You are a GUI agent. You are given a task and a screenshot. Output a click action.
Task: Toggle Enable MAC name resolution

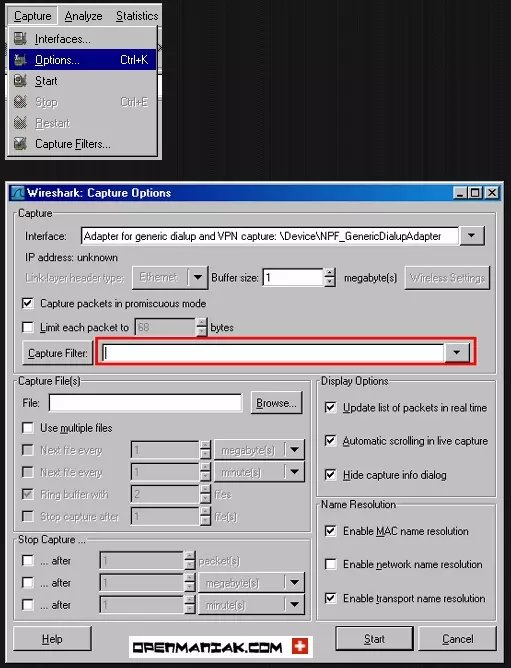pos(330,531)
